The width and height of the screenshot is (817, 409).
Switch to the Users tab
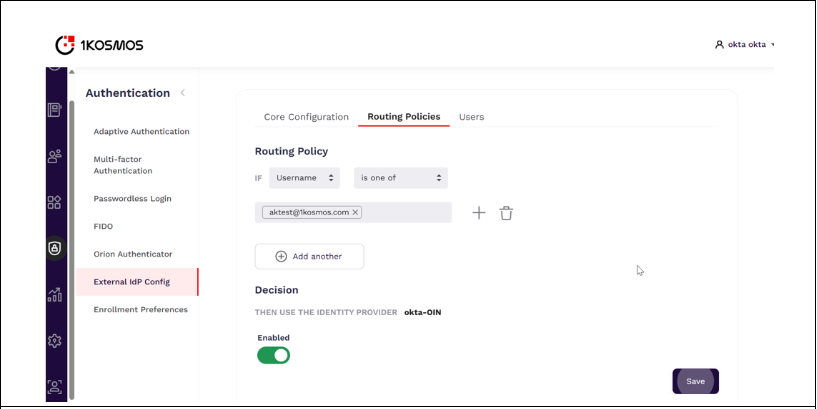pos(471,117)
